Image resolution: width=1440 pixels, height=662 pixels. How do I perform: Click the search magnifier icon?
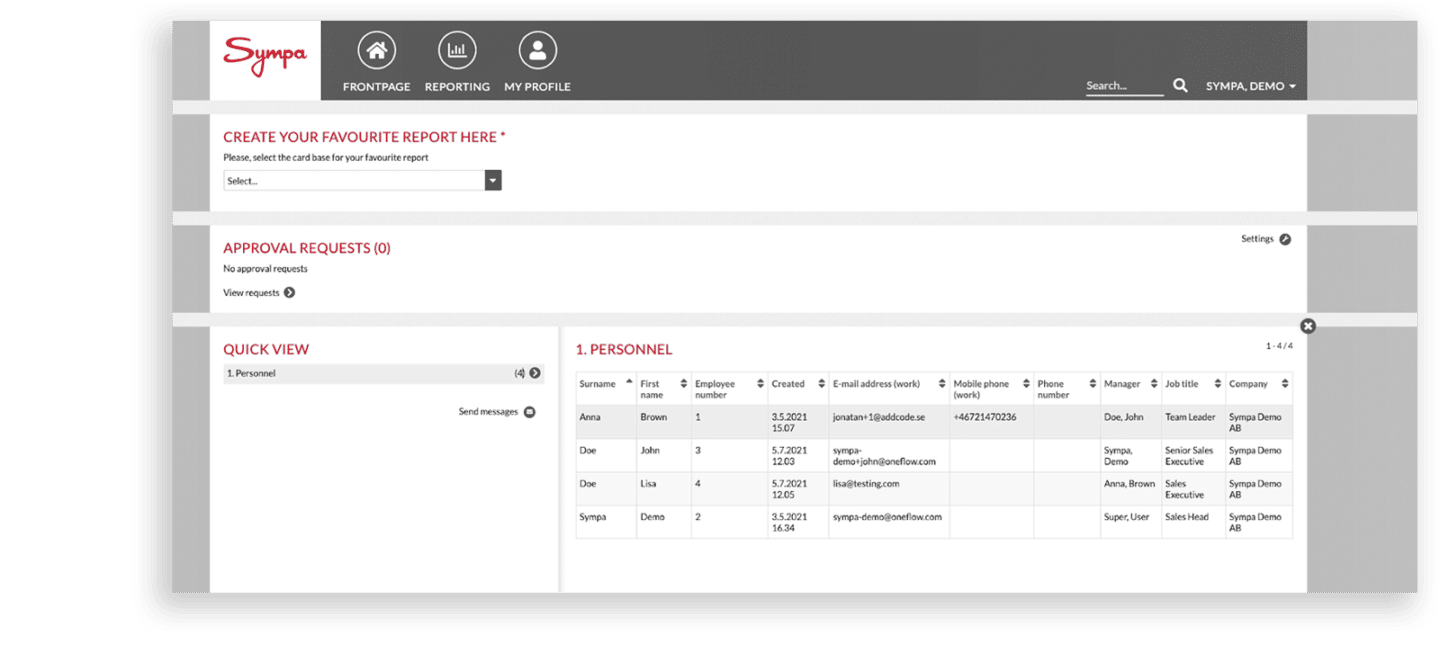1181,86
